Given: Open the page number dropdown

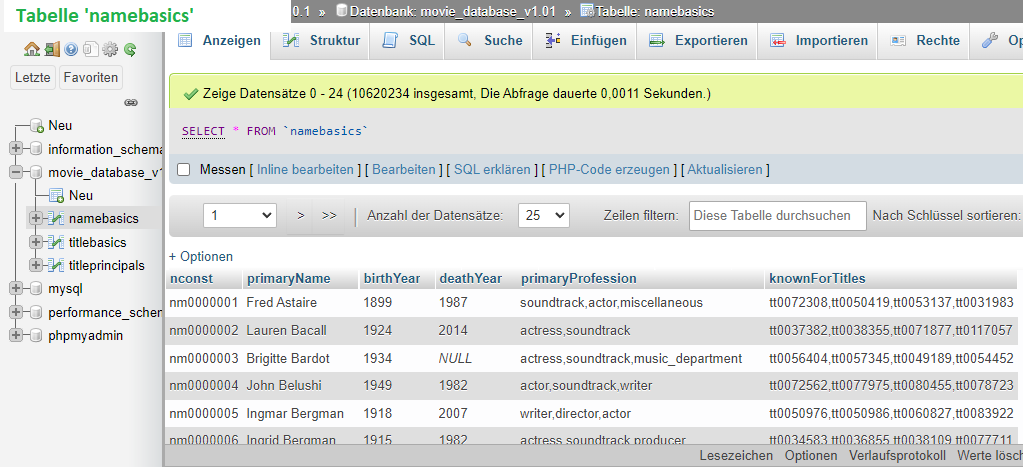Looking at the screenshot, I should pos(240,215).
